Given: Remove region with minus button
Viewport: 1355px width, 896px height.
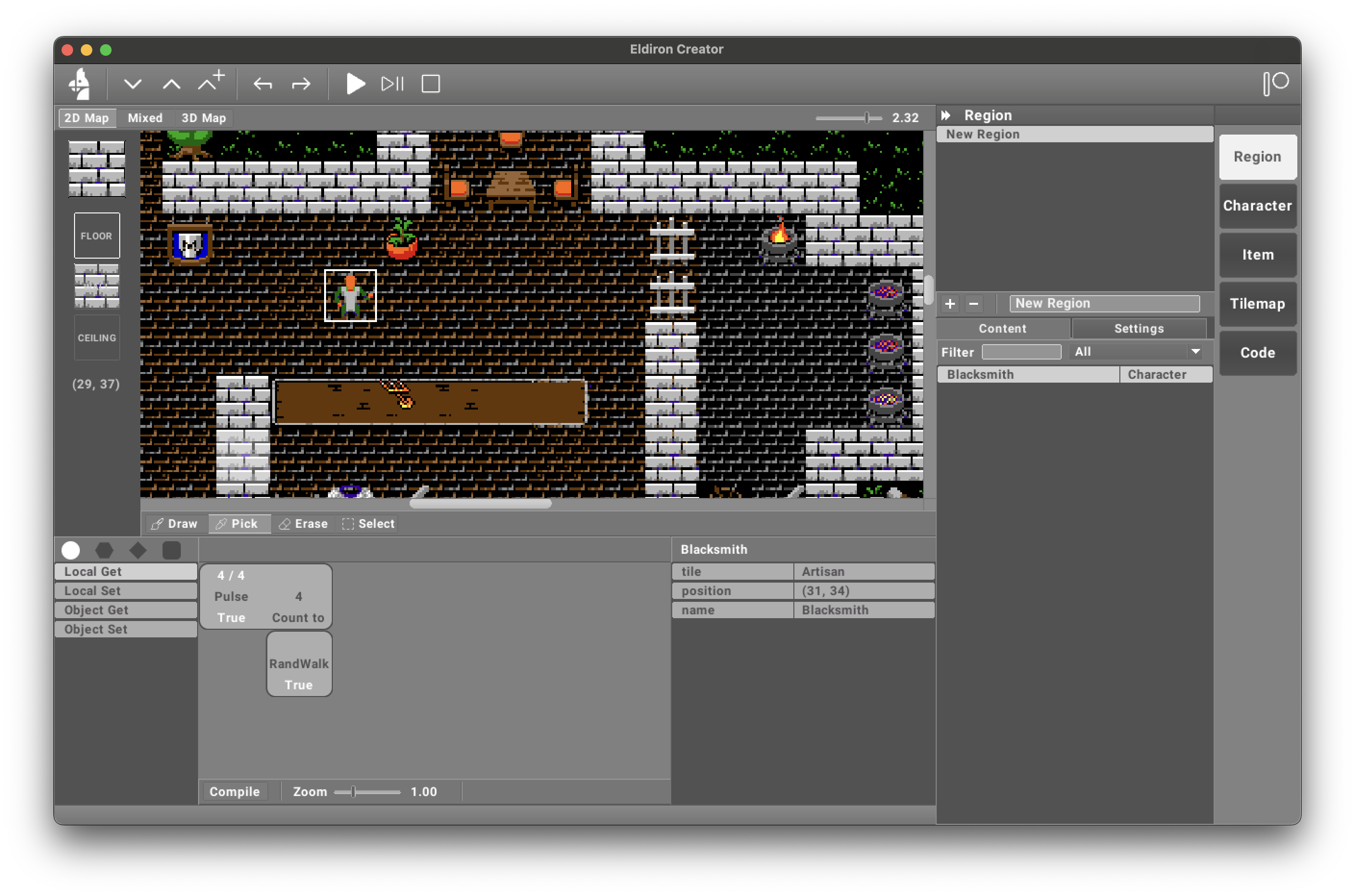Looking at the screenshot, I should coord(974,303).
